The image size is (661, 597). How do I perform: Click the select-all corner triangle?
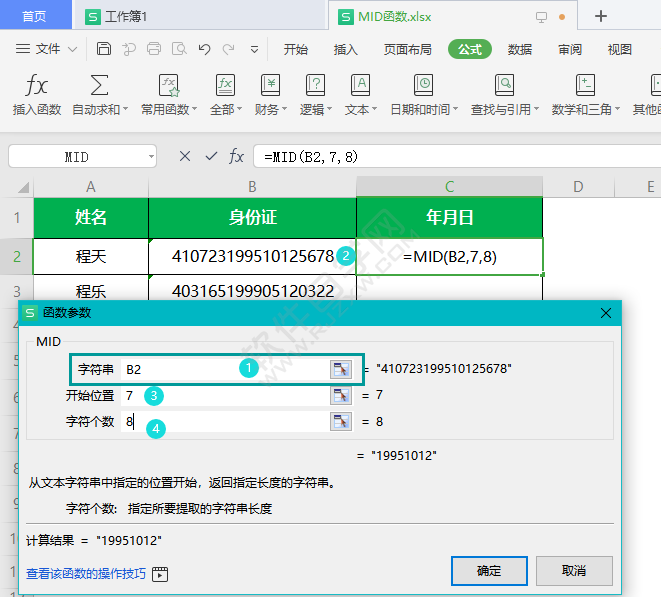click(x=24, y=187)
